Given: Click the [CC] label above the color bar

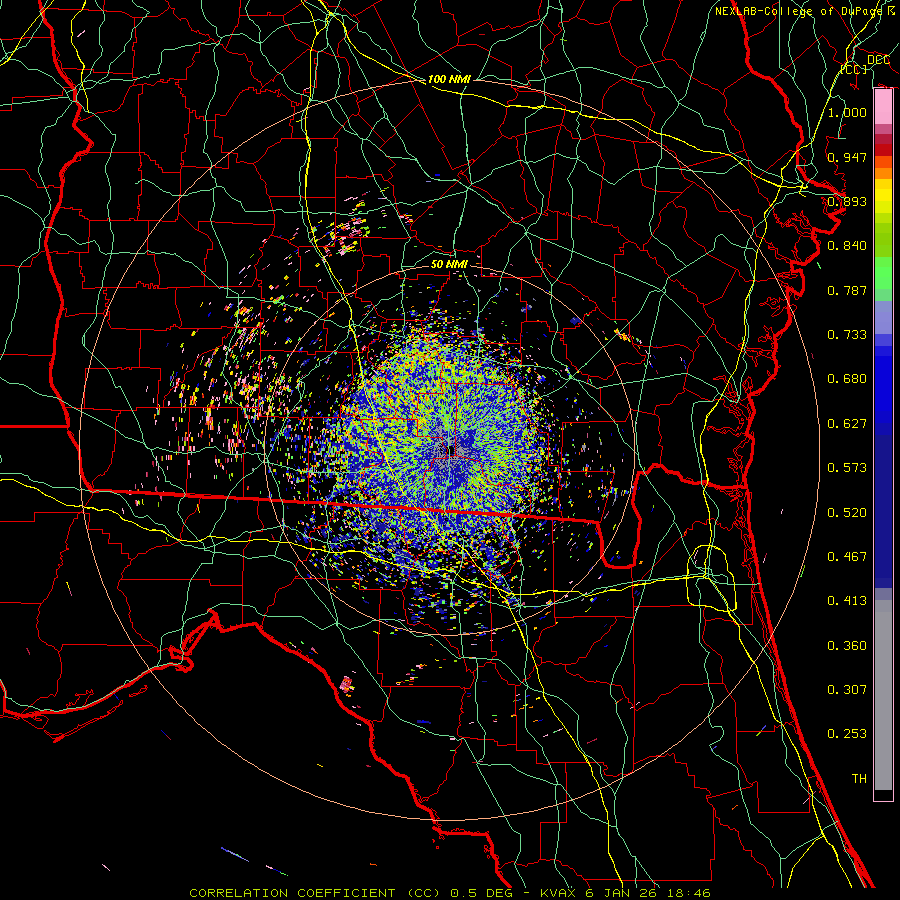Looking at the screenshot, I should point(854,69).
